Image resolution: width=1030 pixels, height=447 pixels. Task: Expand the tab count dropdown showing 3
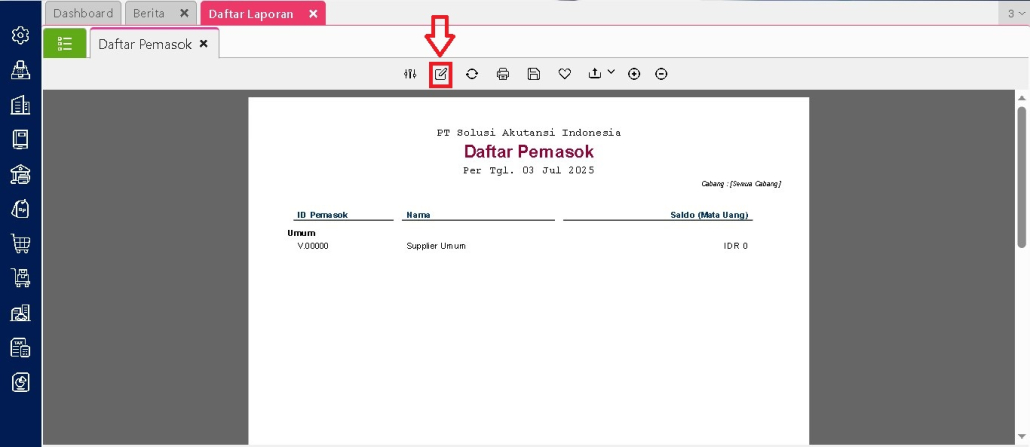(x=1013, y=14)
